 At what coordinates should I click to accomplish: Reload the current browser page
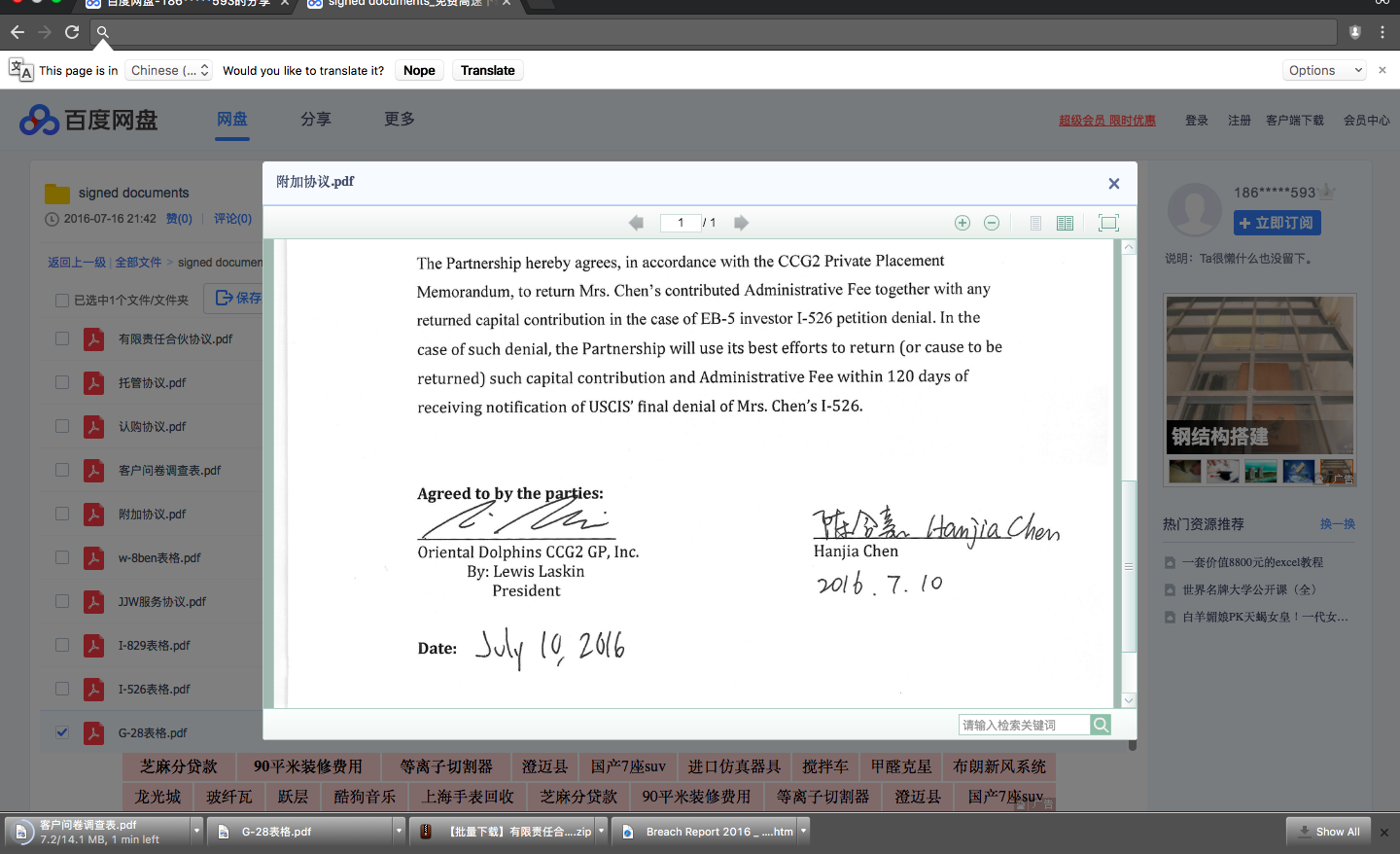tap(72, 32)
